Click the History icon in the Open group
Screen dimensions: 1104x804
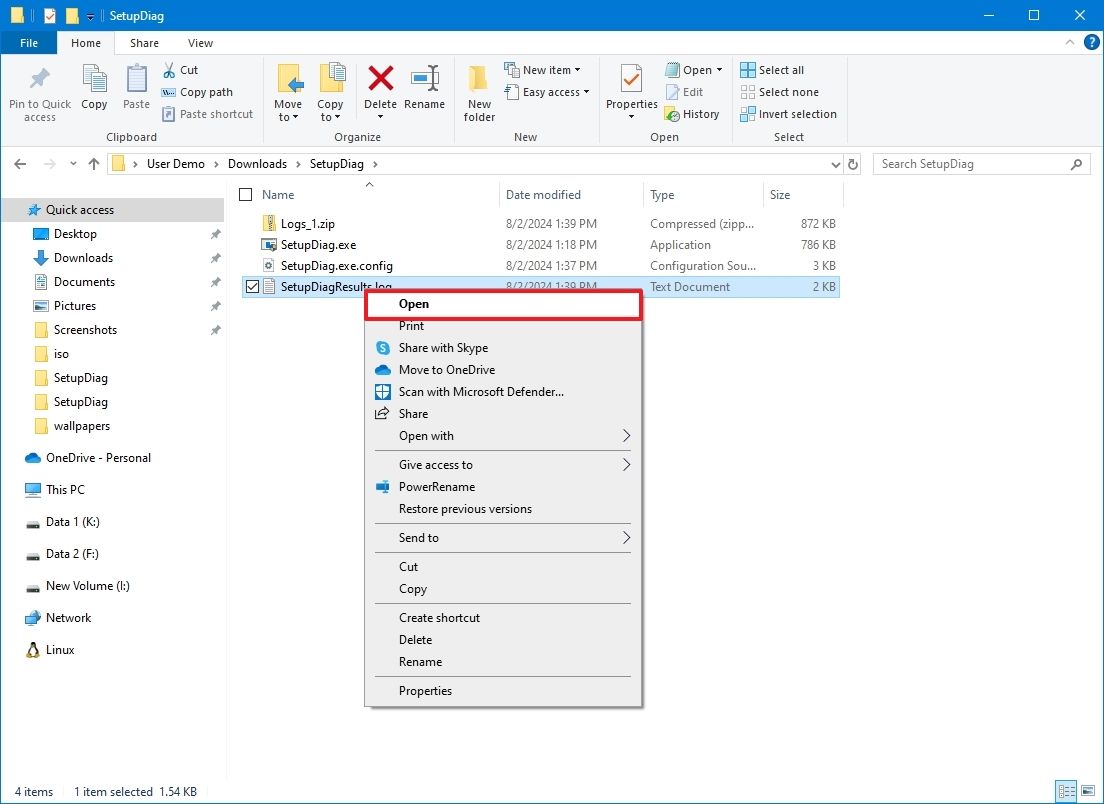(693, 113)
